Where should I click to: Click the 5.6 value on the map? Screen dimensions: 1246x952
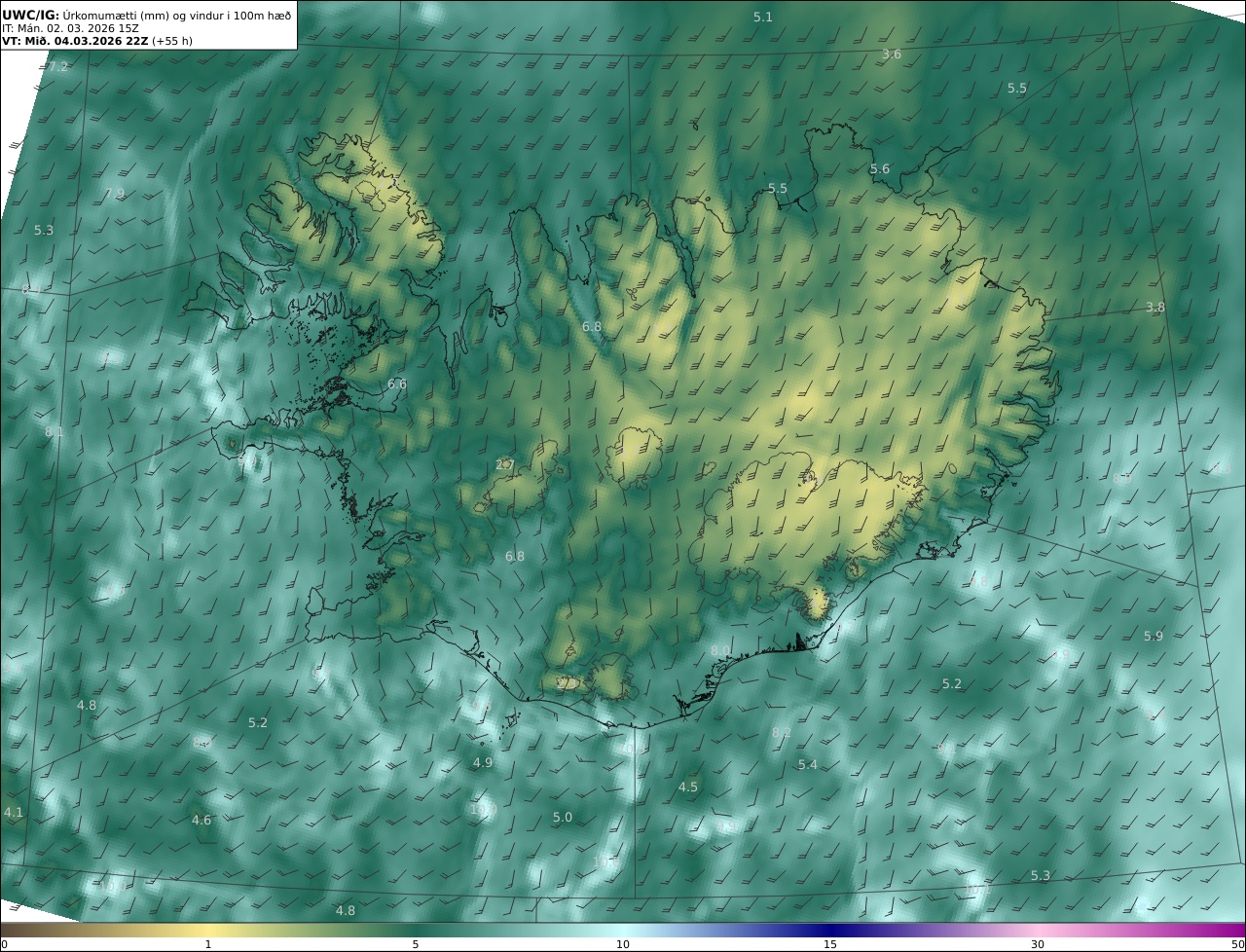click(880, 169)
